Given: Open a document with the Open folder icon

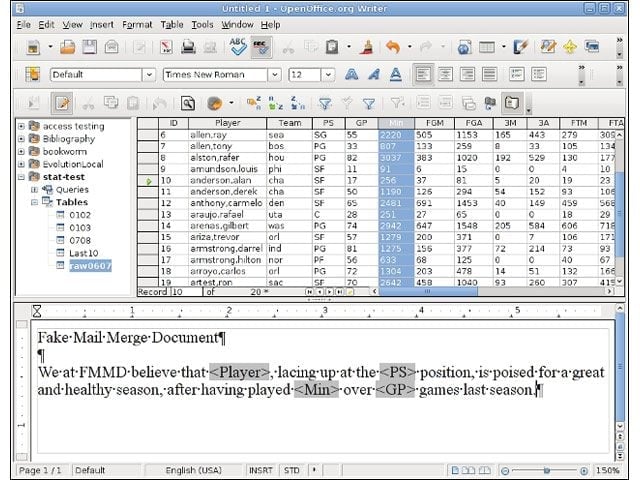Looking at the screenshot, I should (x=67, y=47).
